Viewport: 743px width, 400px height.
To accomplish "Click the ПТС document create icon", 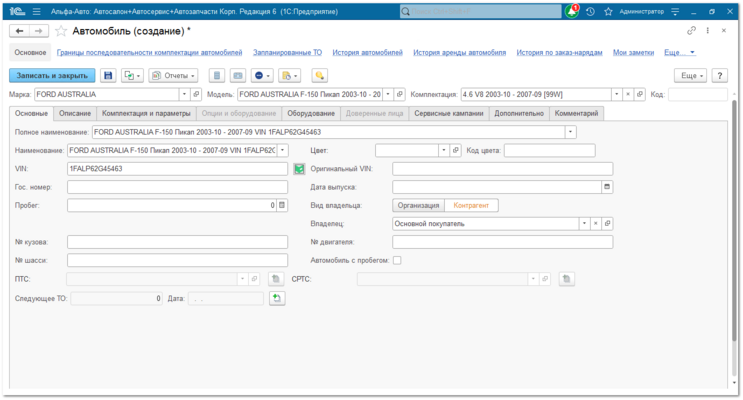I will coord(276,279).
